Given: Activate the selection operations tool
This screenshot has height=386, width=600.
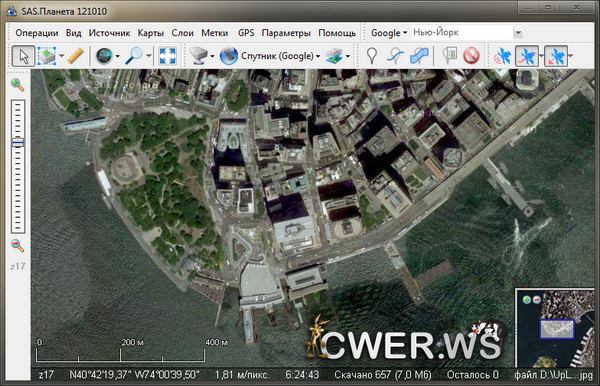Looking at the screenshot, I should 47,56.
